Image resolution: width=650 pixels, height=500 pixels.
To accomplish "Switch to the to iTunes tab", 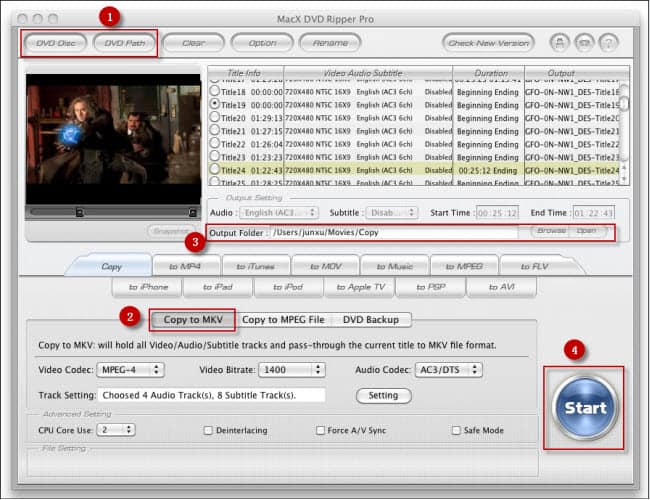I will coord(255,266).
